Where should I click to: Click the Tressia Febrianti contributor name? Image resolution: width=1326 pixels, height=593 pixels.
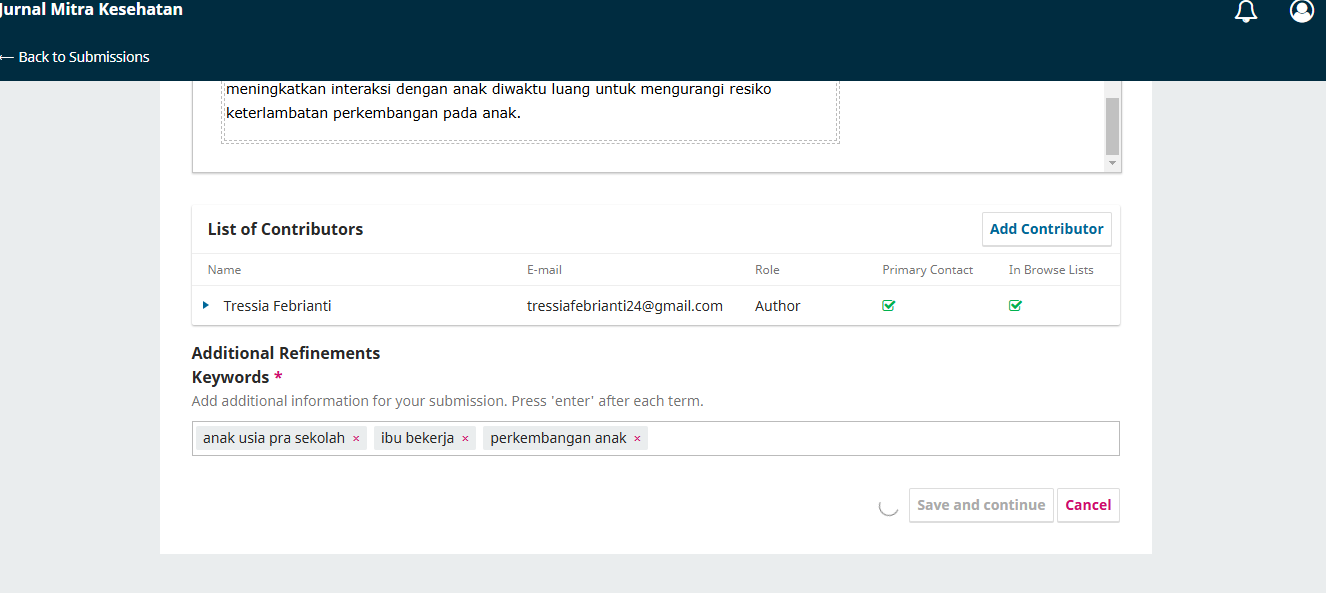277,306
